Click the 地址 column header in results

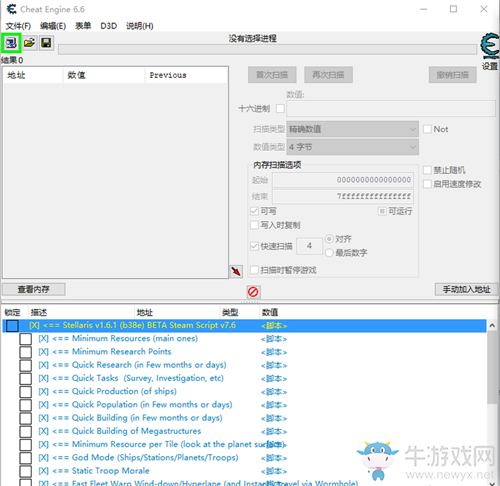click(33, 75)
